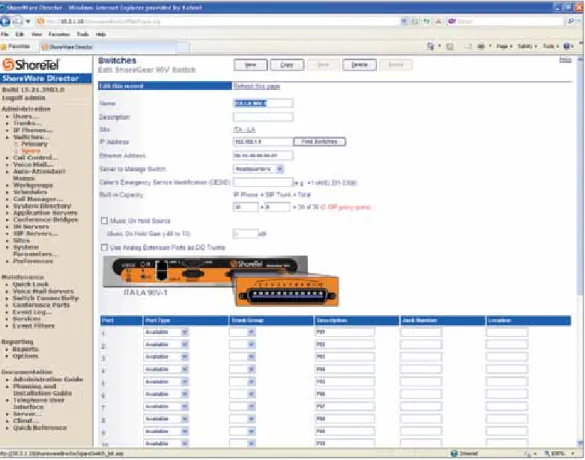The height and width of the screenshot is (460, 585).
Task: Open Conference Bridges in sidebar
Action: click(46, 219)
